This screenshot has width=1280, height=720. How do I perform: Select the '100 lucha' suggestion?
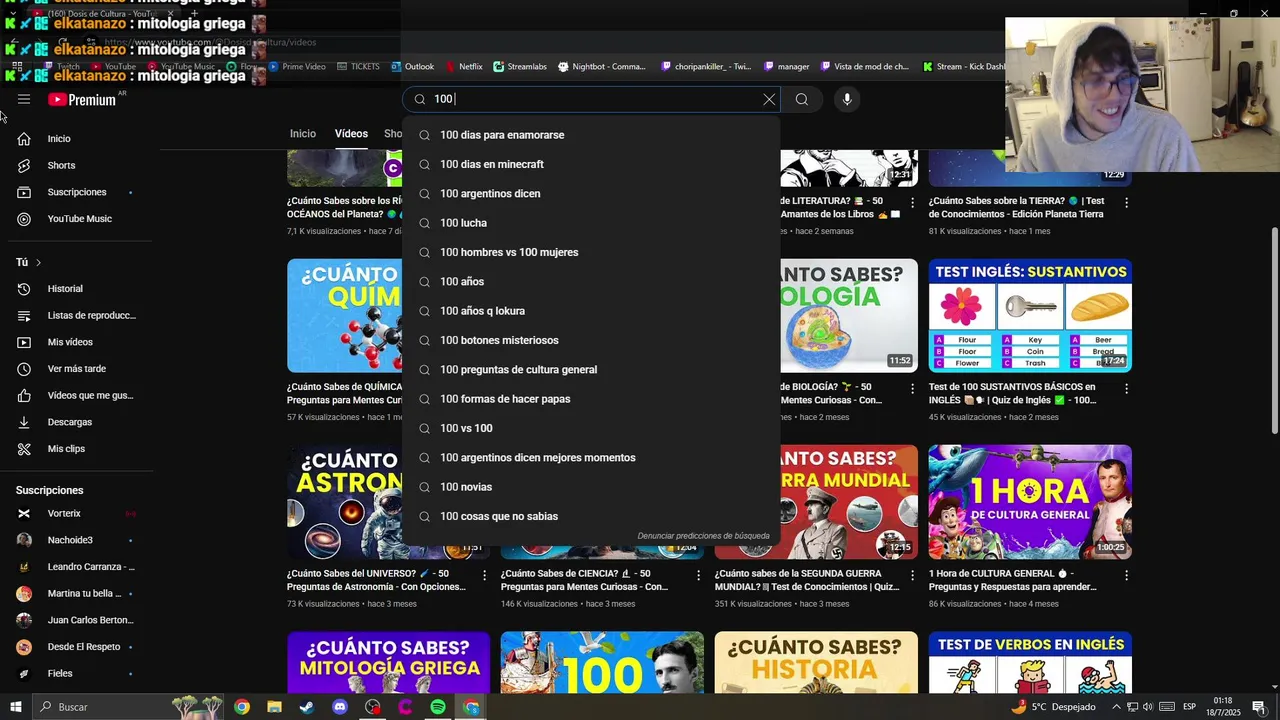591,223
